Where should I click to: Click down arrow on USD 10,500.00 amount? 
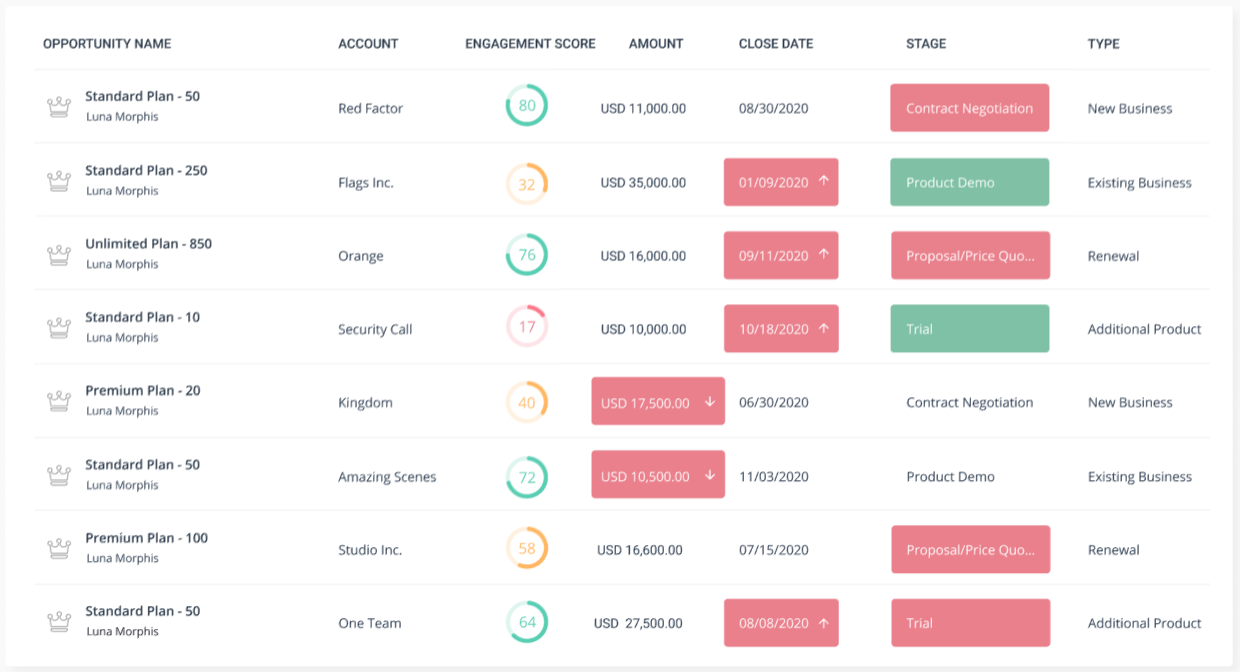(710, 476)
